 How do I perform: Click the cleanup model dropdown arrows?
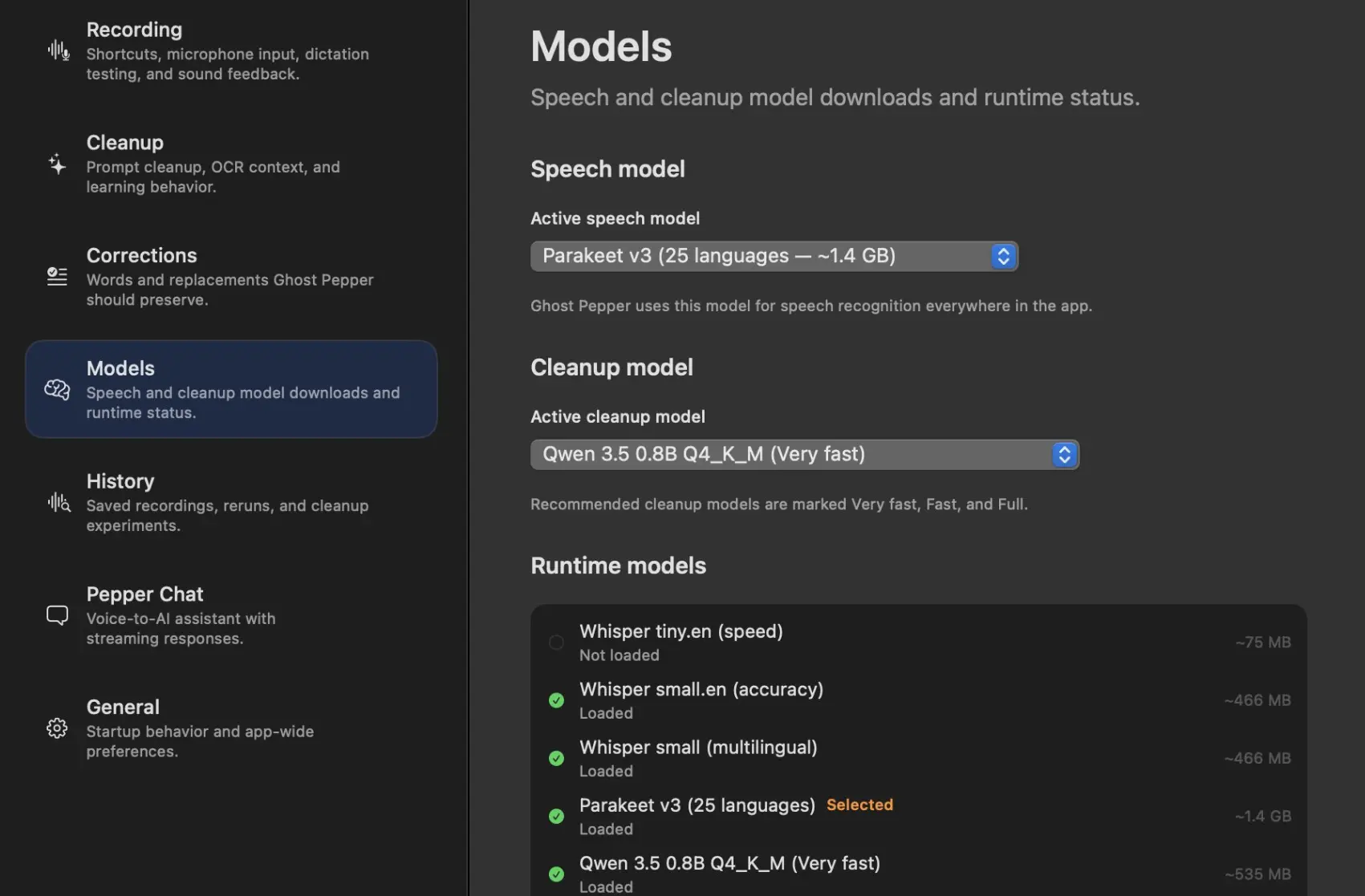[1064, 455]
